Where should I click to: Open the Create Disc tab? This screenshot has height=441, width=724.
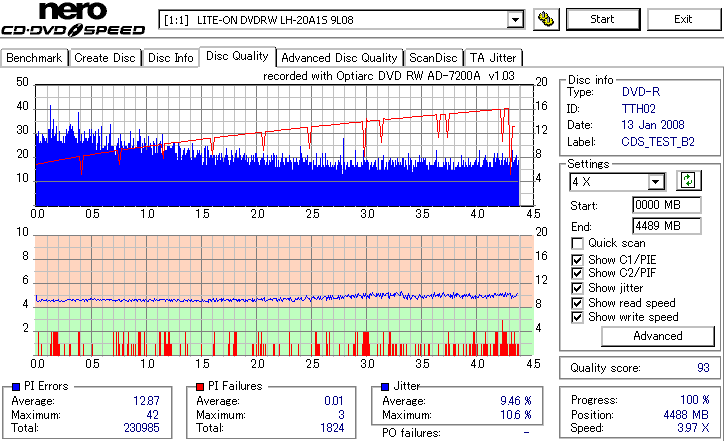pos(105,58)
